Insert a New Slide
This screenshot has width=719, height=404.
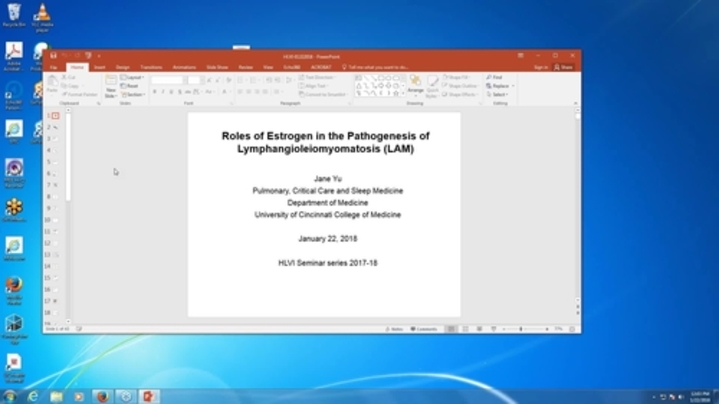point(111,86)
